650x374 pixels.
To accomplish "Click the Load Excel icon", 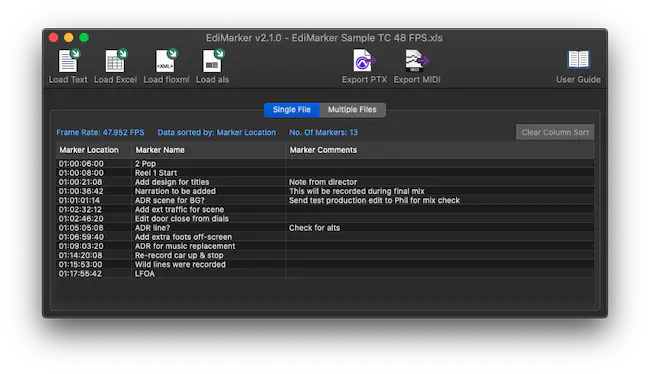I will (x=115, y=61).
